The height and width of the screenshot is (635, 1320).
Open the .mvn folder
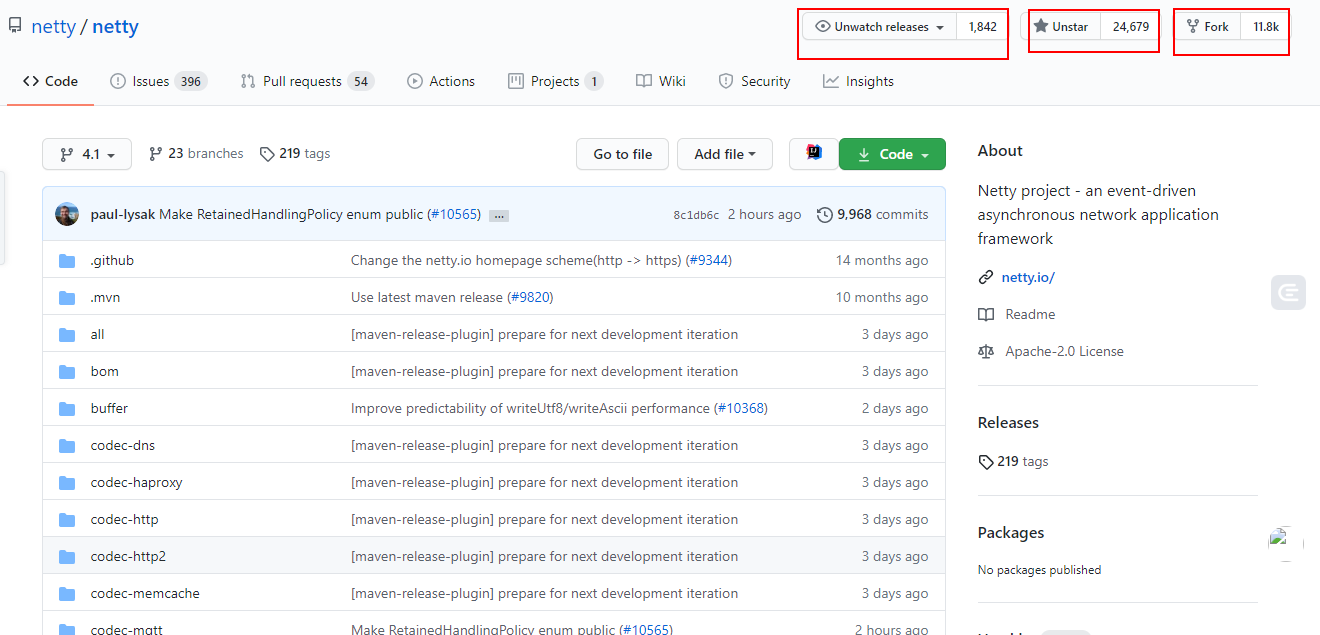point(105,297)
